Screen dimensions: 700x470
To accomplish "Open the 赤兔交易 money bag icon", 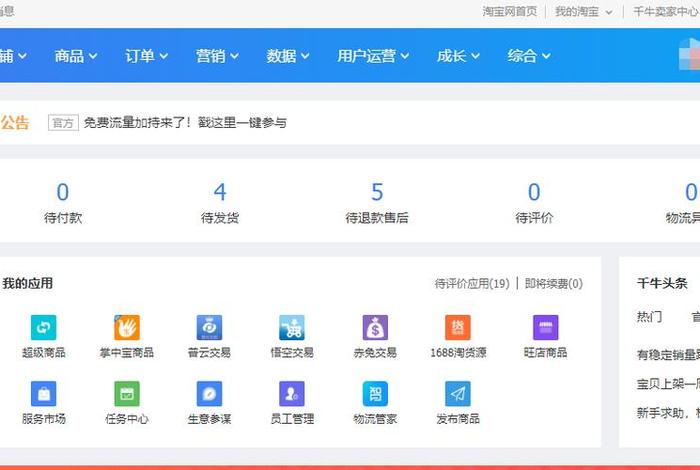I will coord(375,328).
